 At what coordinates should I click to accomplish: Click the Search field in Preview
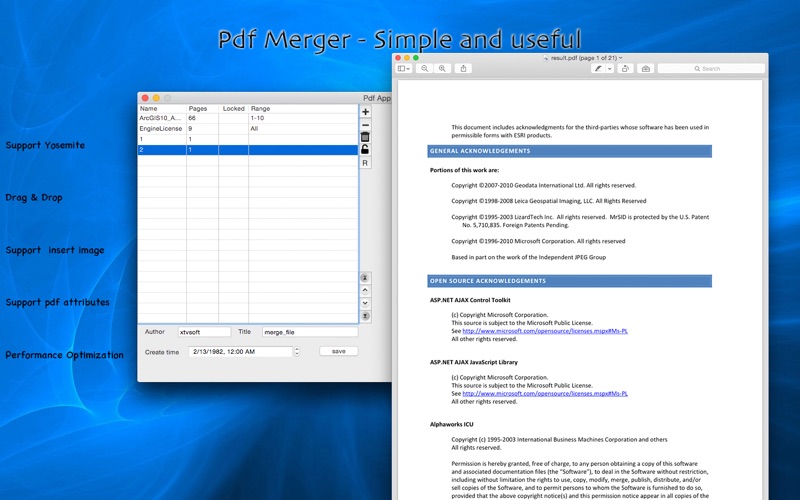(711, 68)
